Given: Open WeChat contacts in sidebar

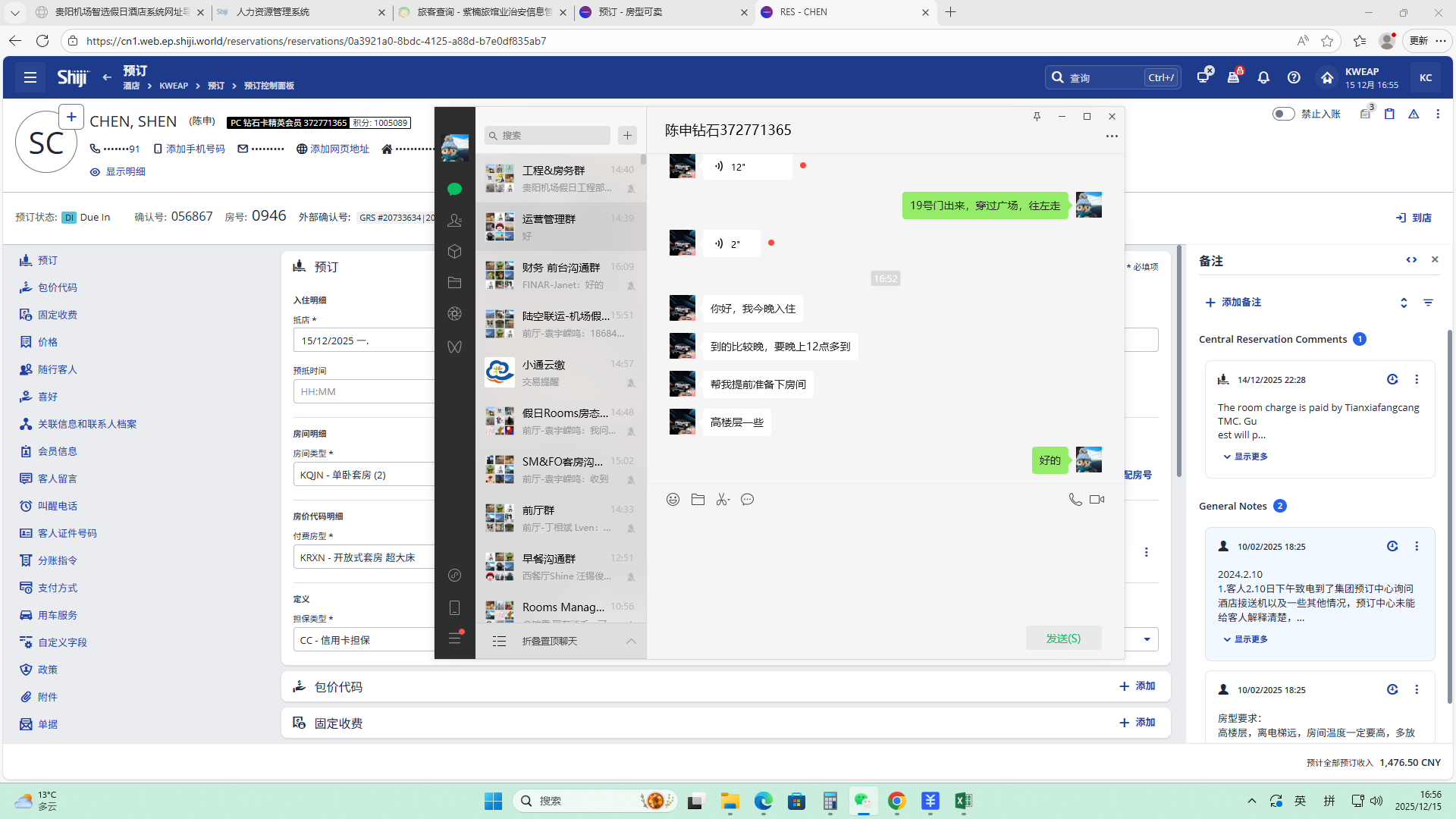Looking at the screenshot, I should click(x=454, y=220).
